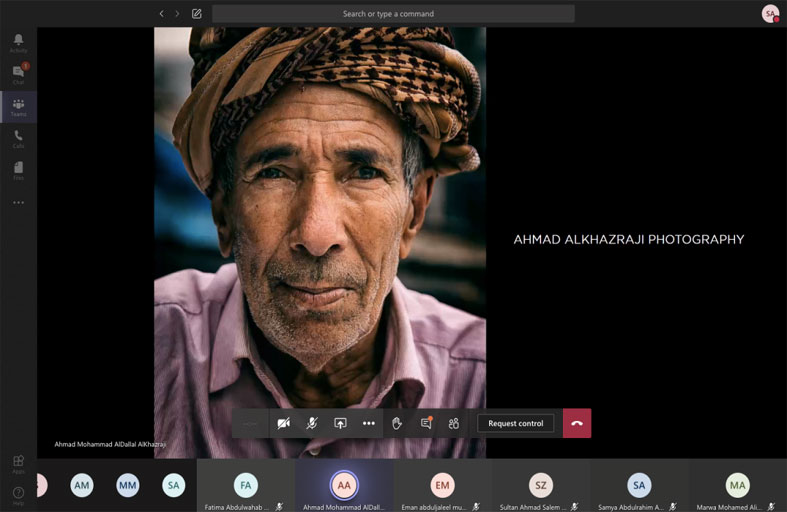Screen dimensions: 787x512
Task: Toggle the microphone mute button
Action: [x=311, y=423]
